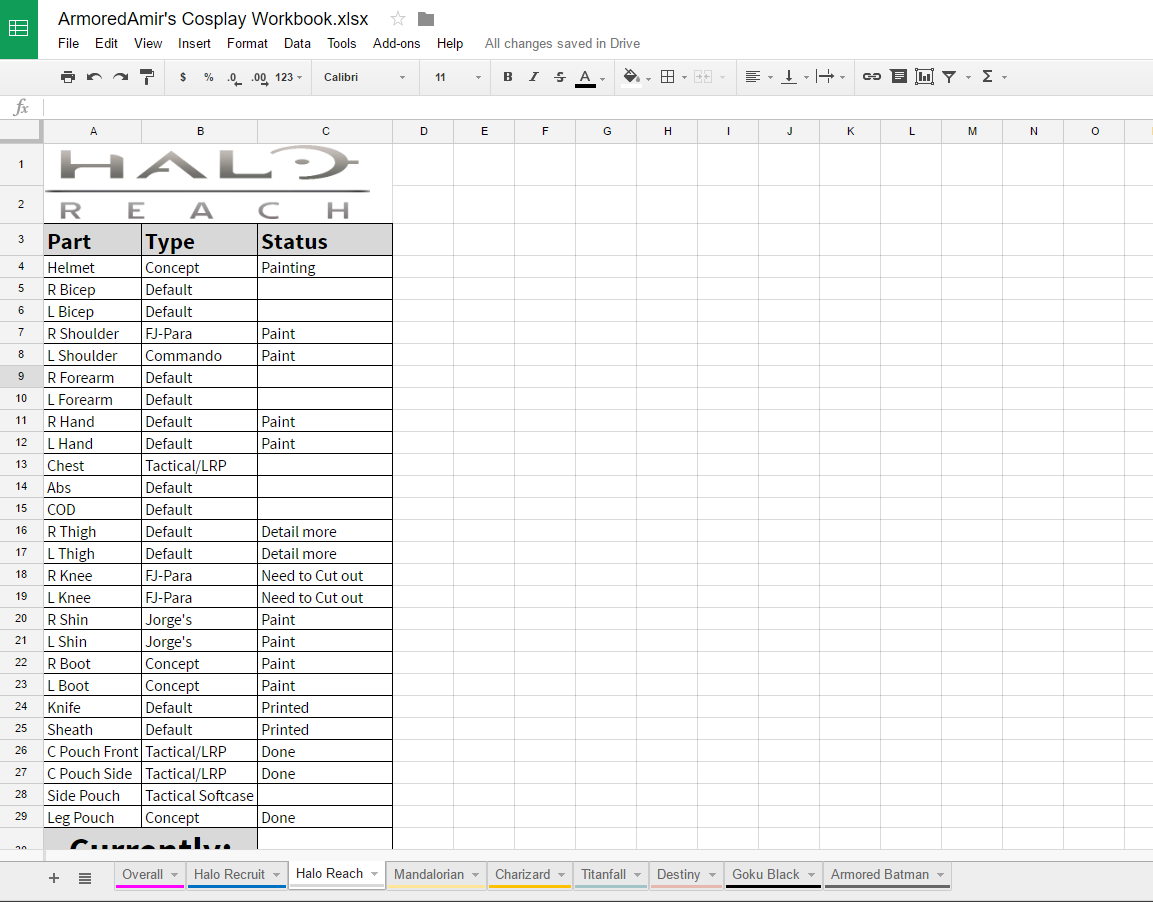Toggle italic formatting
Image resolution: width=1153 pixels, height=902 pixels.
[x=534, y=76]
